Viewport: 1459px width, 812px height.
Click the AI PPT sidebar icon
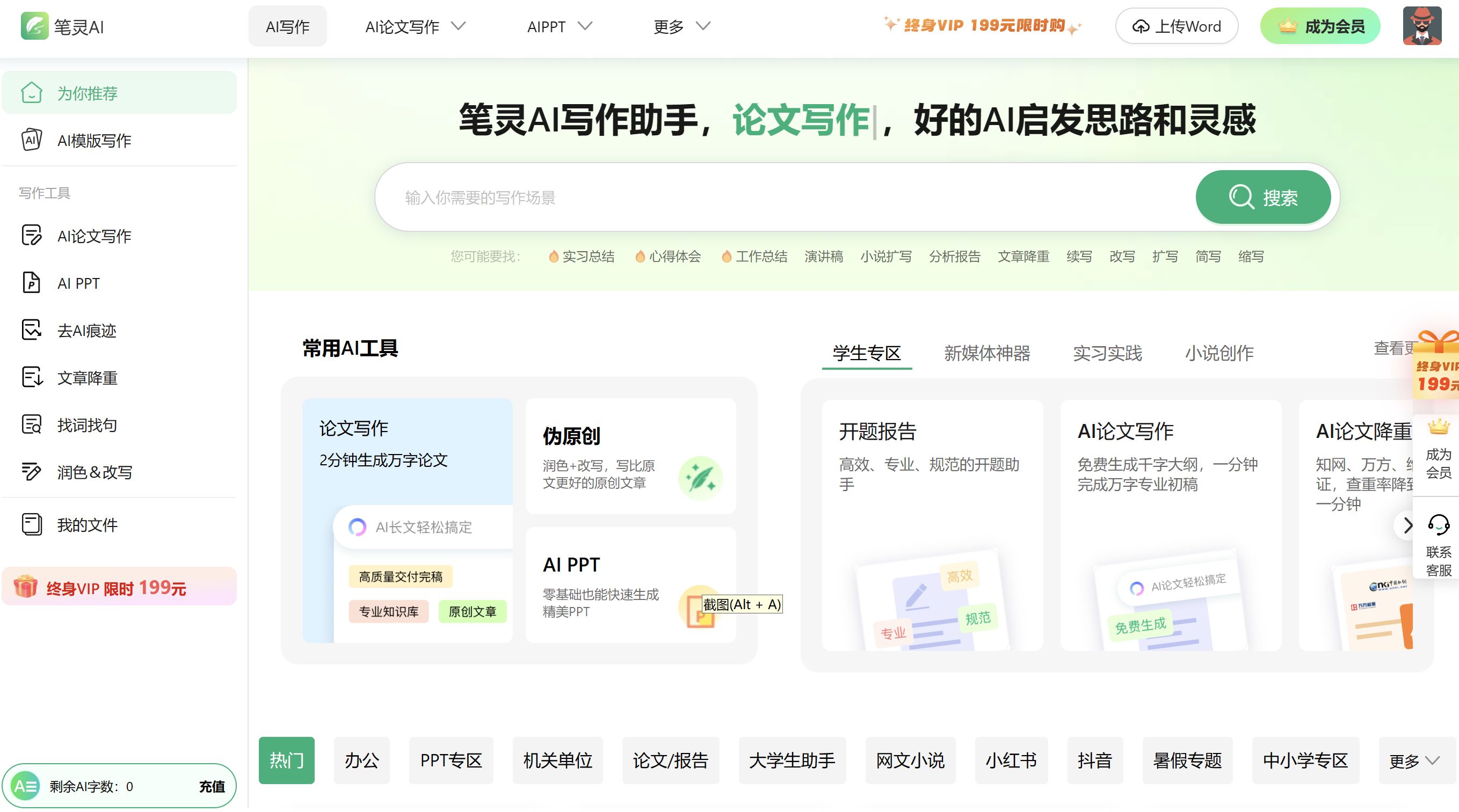(32, 282)
